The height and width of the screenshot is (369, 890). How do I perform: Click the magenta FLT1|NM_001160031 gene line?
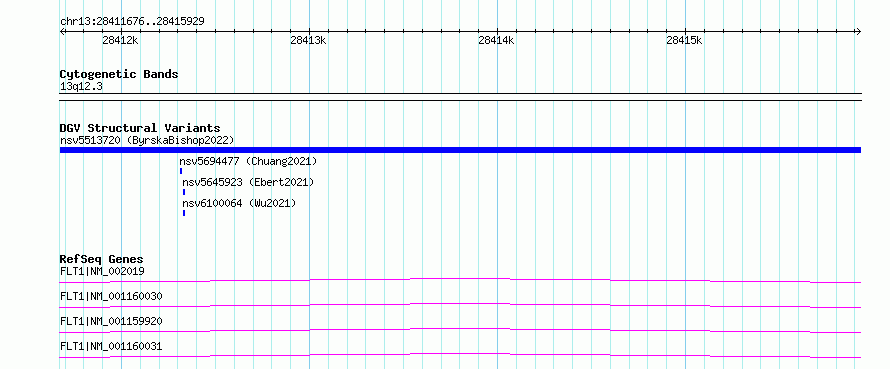click(460, 354)
